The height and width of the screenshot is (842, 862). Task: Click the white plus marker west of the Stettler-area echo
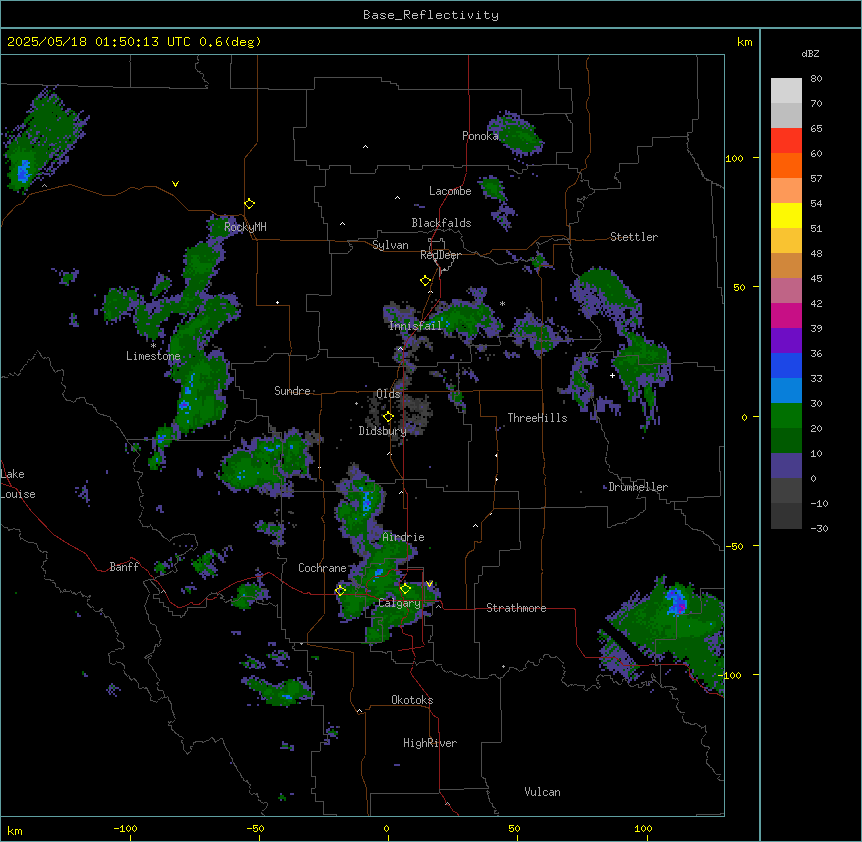coord(612,375)
